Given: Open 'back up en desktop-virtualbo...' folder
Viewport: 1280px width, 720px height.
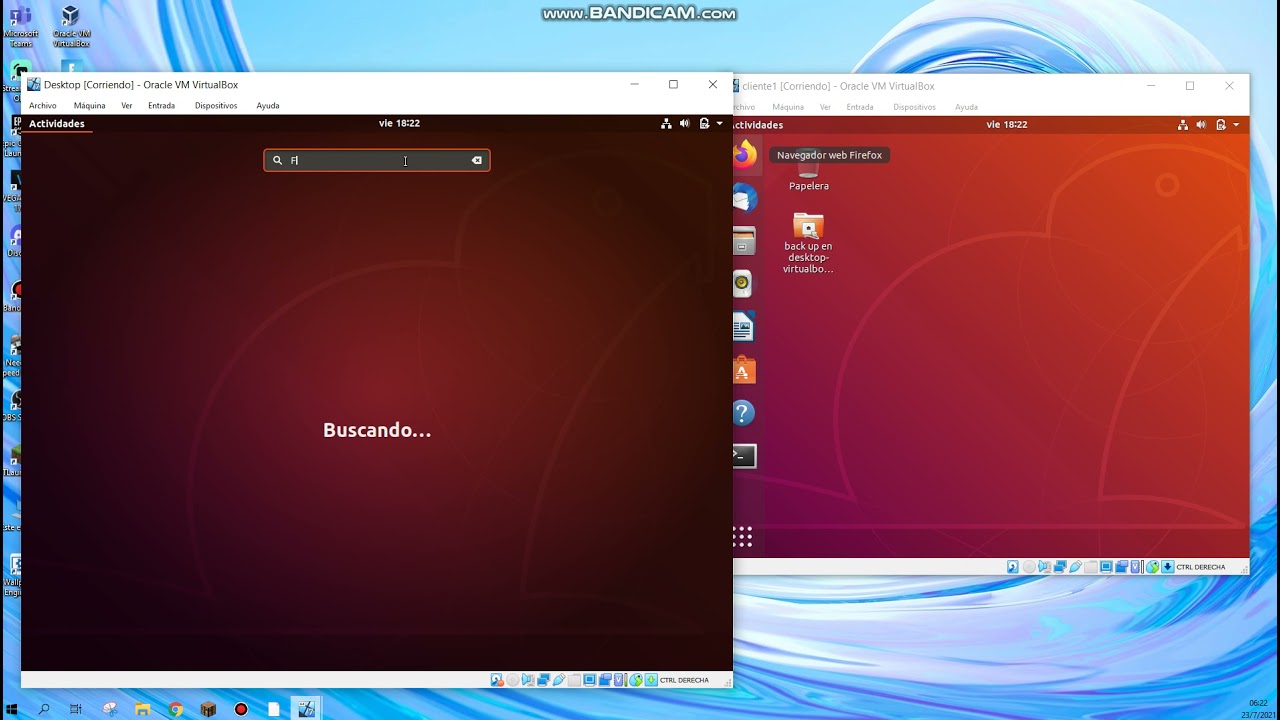Looking at the screenshot, I should pos(808,243).
